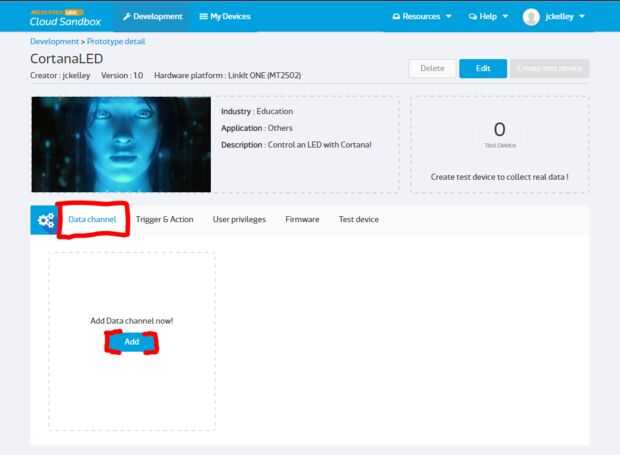Click the wrench icon beside Development
620x455 pixels.
127,17
